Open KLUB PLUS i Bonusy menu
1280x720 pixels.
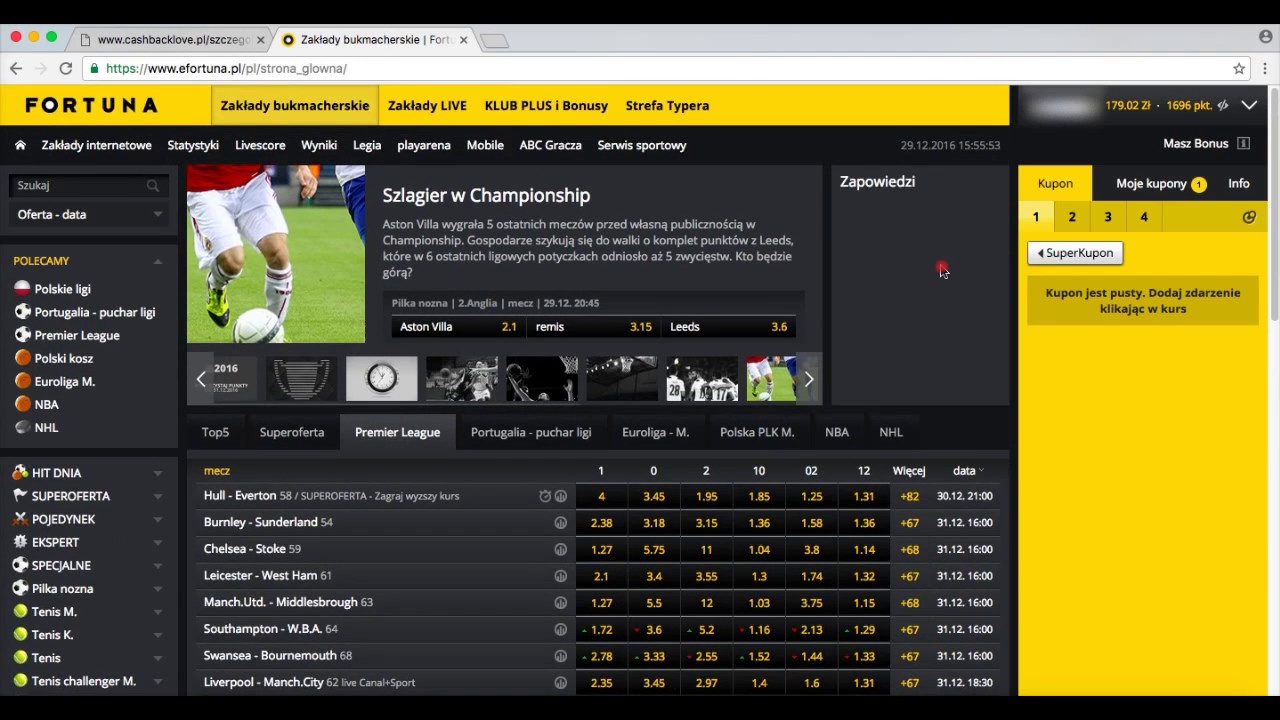pos(546,105)
